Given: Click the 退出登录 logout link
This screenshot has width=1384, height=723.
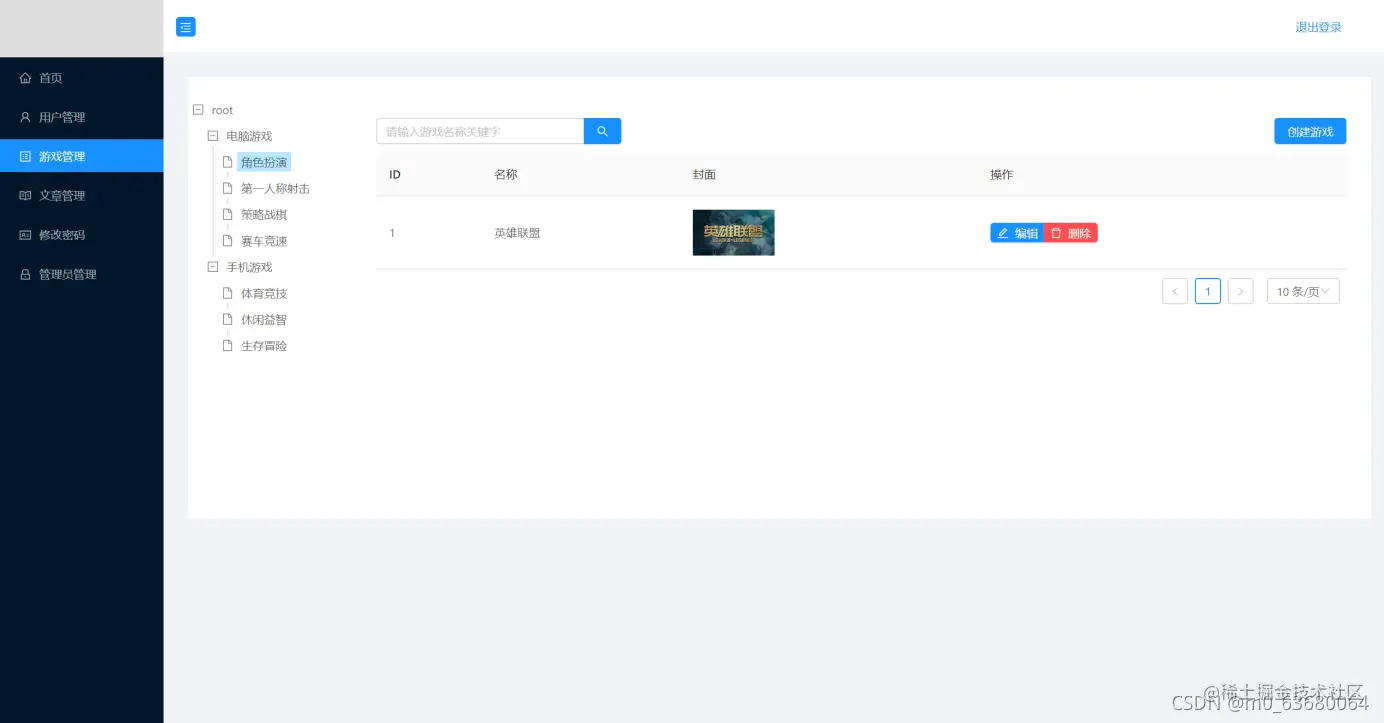Looking at the screenshot, I should (1318, 27).
